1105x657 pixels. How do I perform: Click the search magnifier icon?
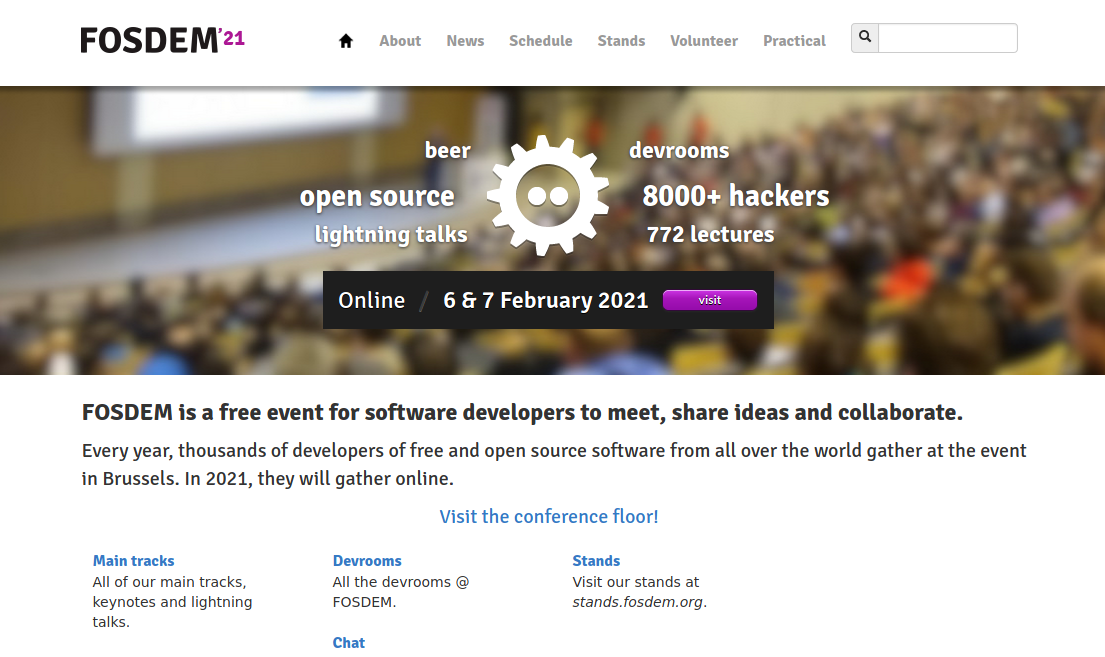click(865, 37)
